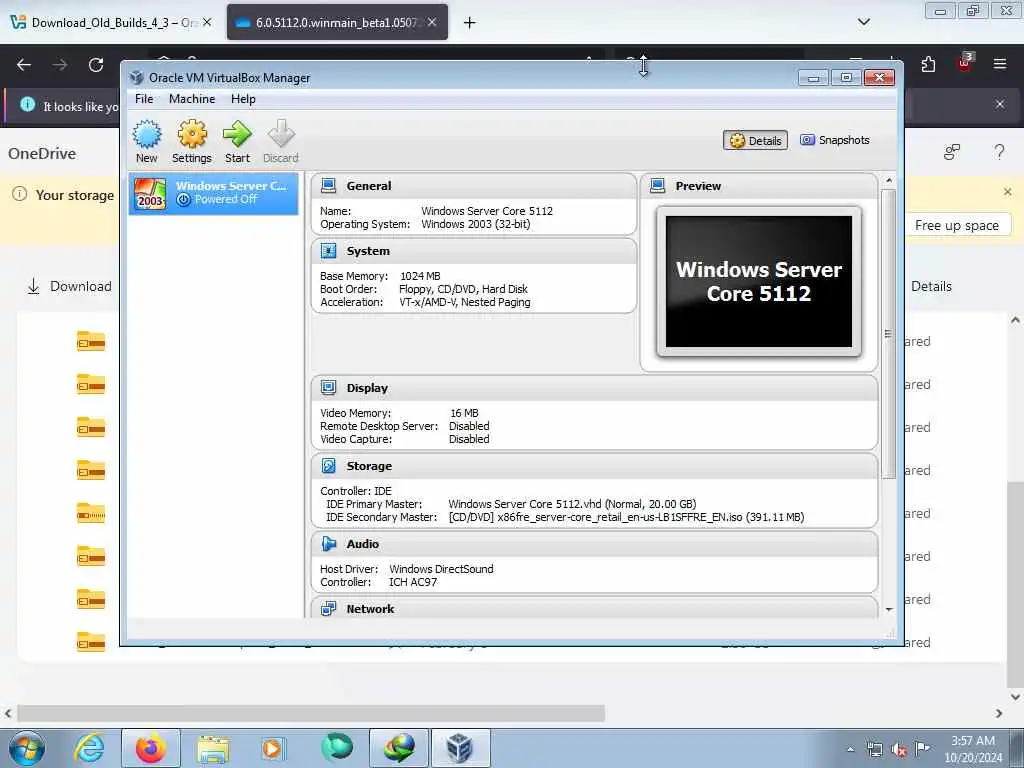The width and height of the screenshot is (1024, 768).
Task: Click the Display section monitor icon
Action: click(328, 388)
